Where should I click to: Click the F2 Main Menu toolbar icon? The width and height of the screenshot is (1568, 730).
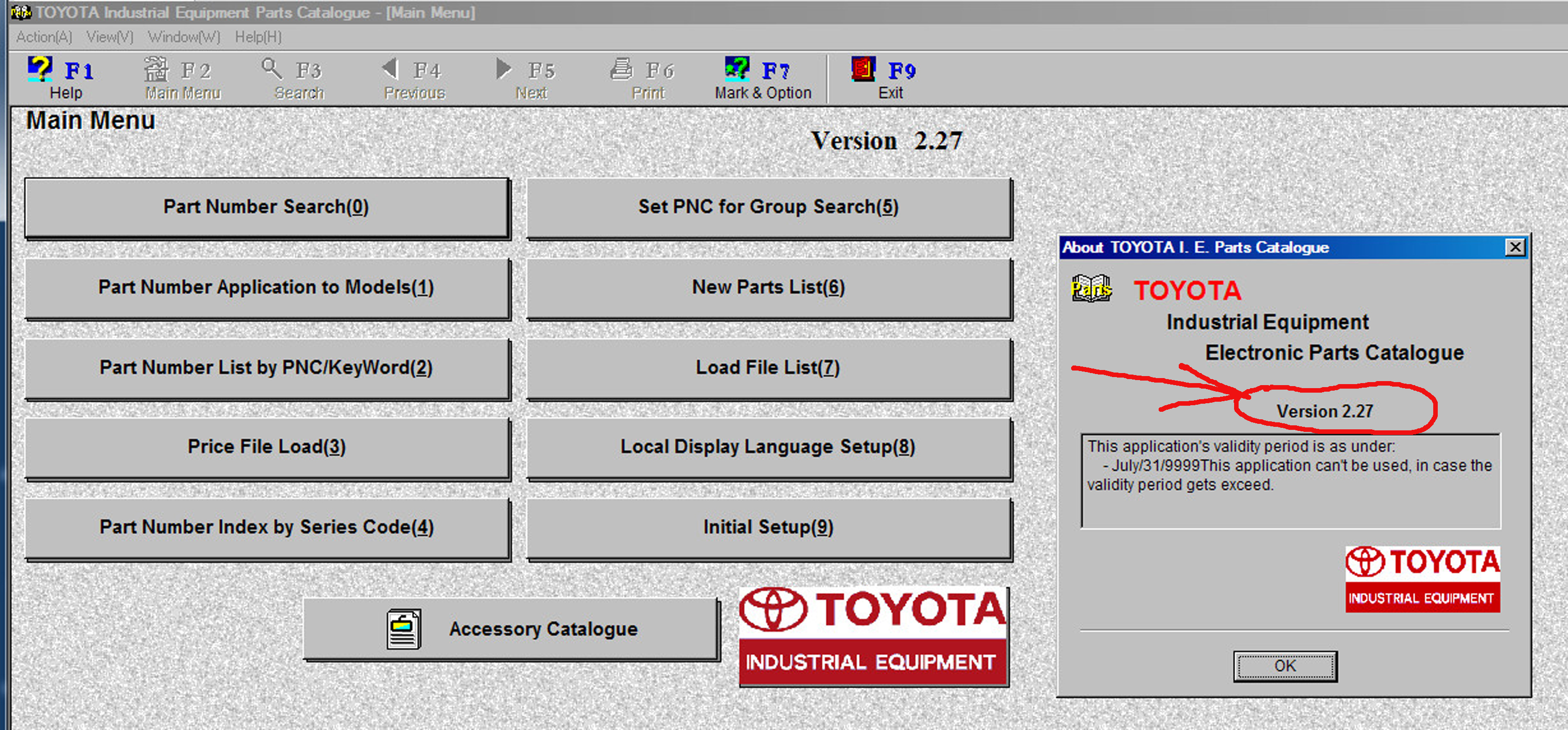pyautogui.click(x=156, y=69)
